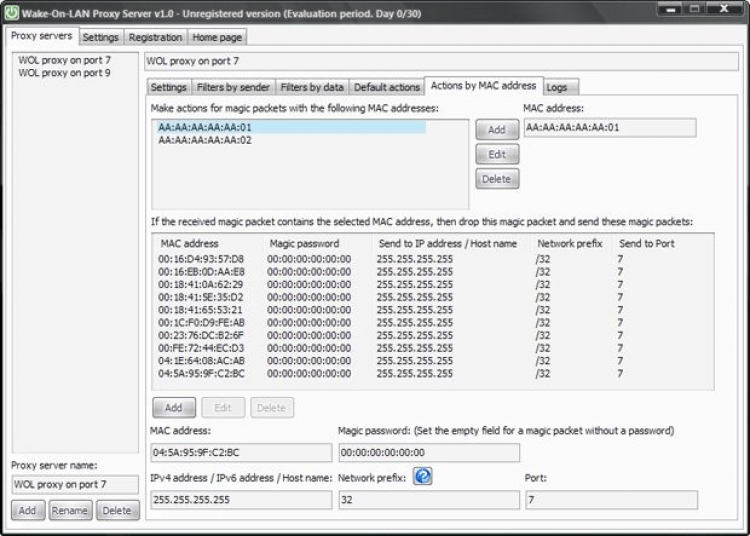Focus the top-right MAC address field
Screen dimensions: 750x536
pos(610,128)
